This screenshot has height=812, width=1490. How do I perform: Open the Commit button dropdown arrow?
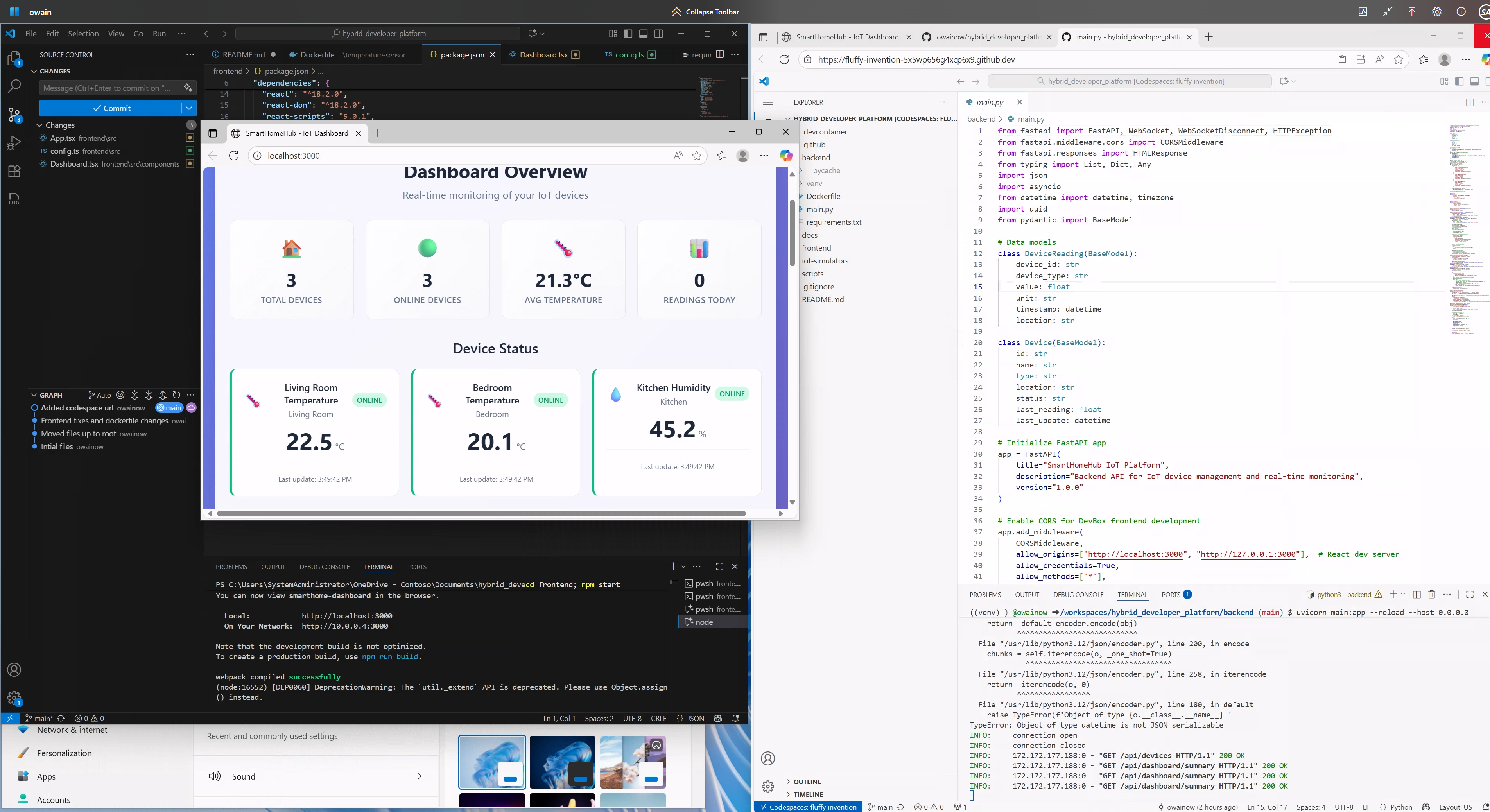tap(188, 108)
